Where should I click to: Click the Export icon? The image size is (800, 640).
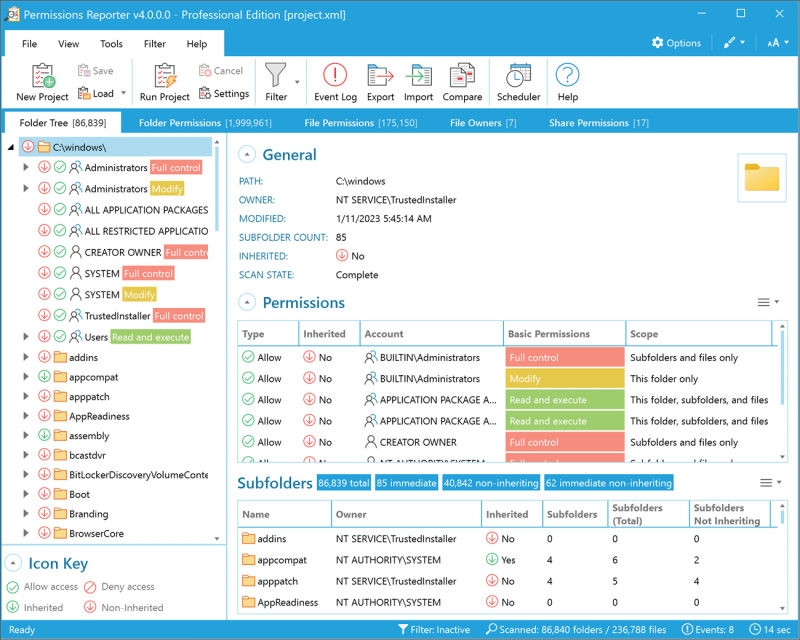coord(380,76)
